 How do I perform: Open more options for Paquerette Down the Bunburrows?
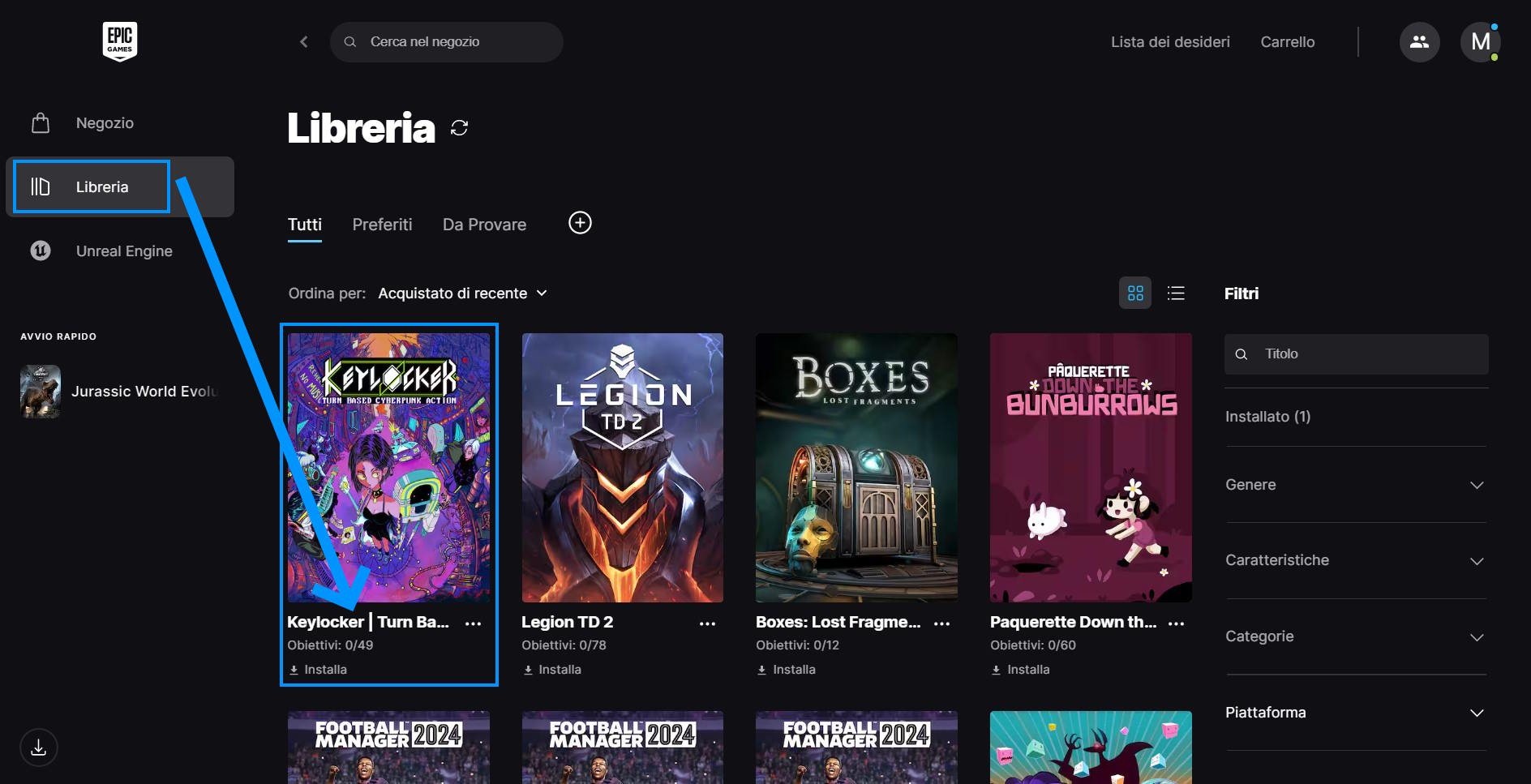[1176, 623]
